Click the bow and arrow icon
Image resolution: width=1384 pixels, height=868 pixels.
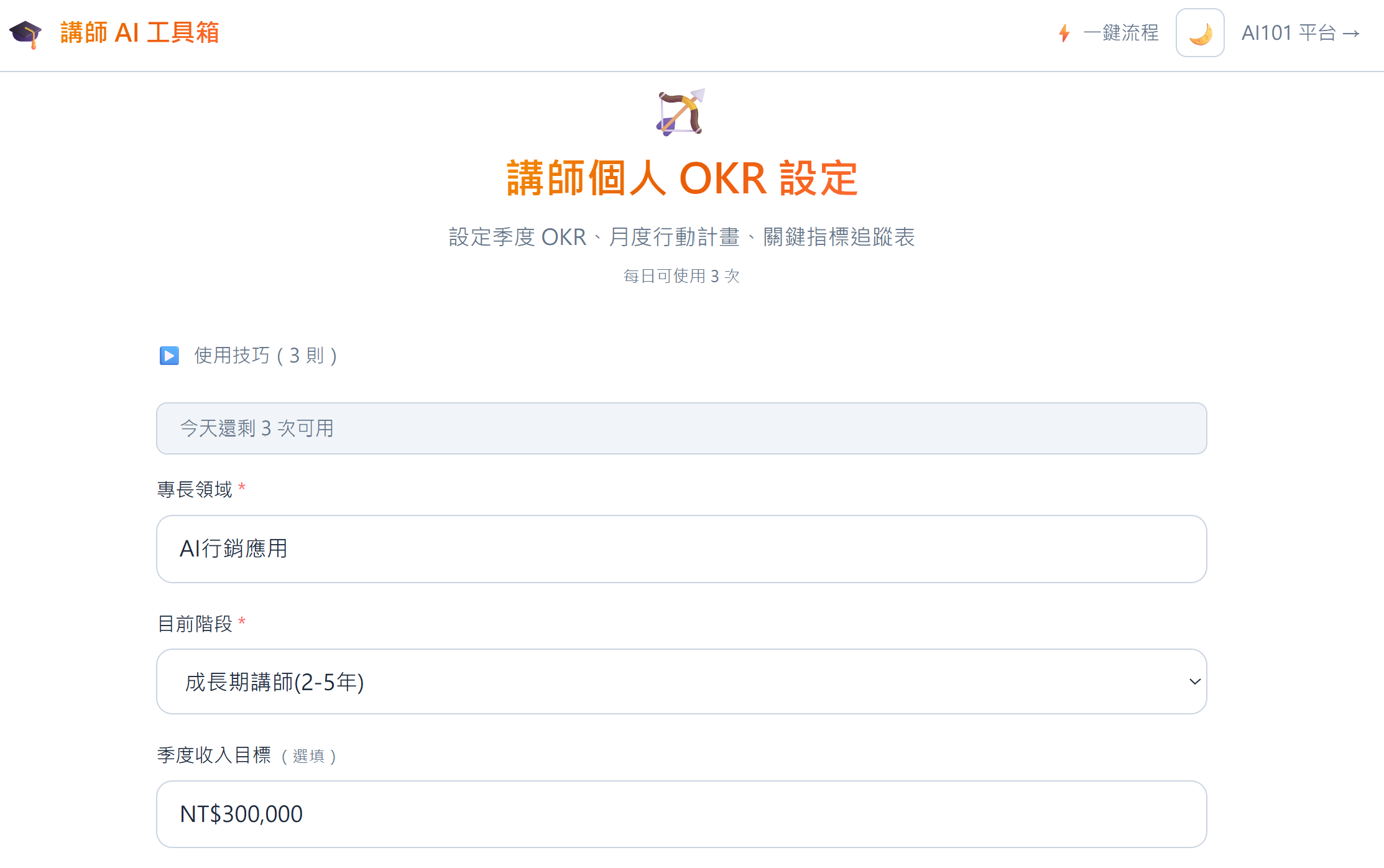681,112
